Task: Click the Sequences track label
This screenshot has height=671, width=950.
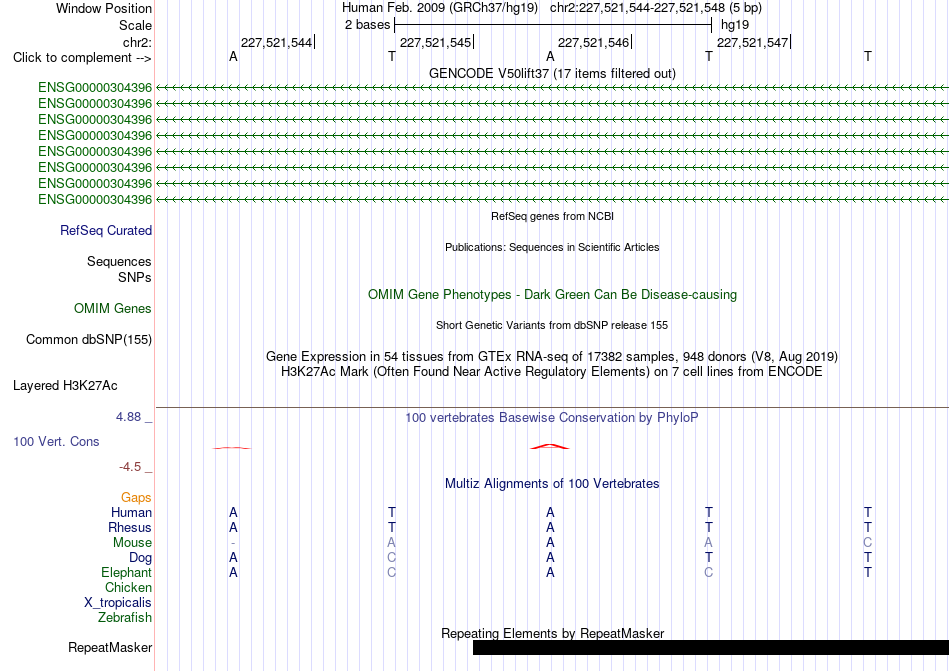Action: coord(119,262)
